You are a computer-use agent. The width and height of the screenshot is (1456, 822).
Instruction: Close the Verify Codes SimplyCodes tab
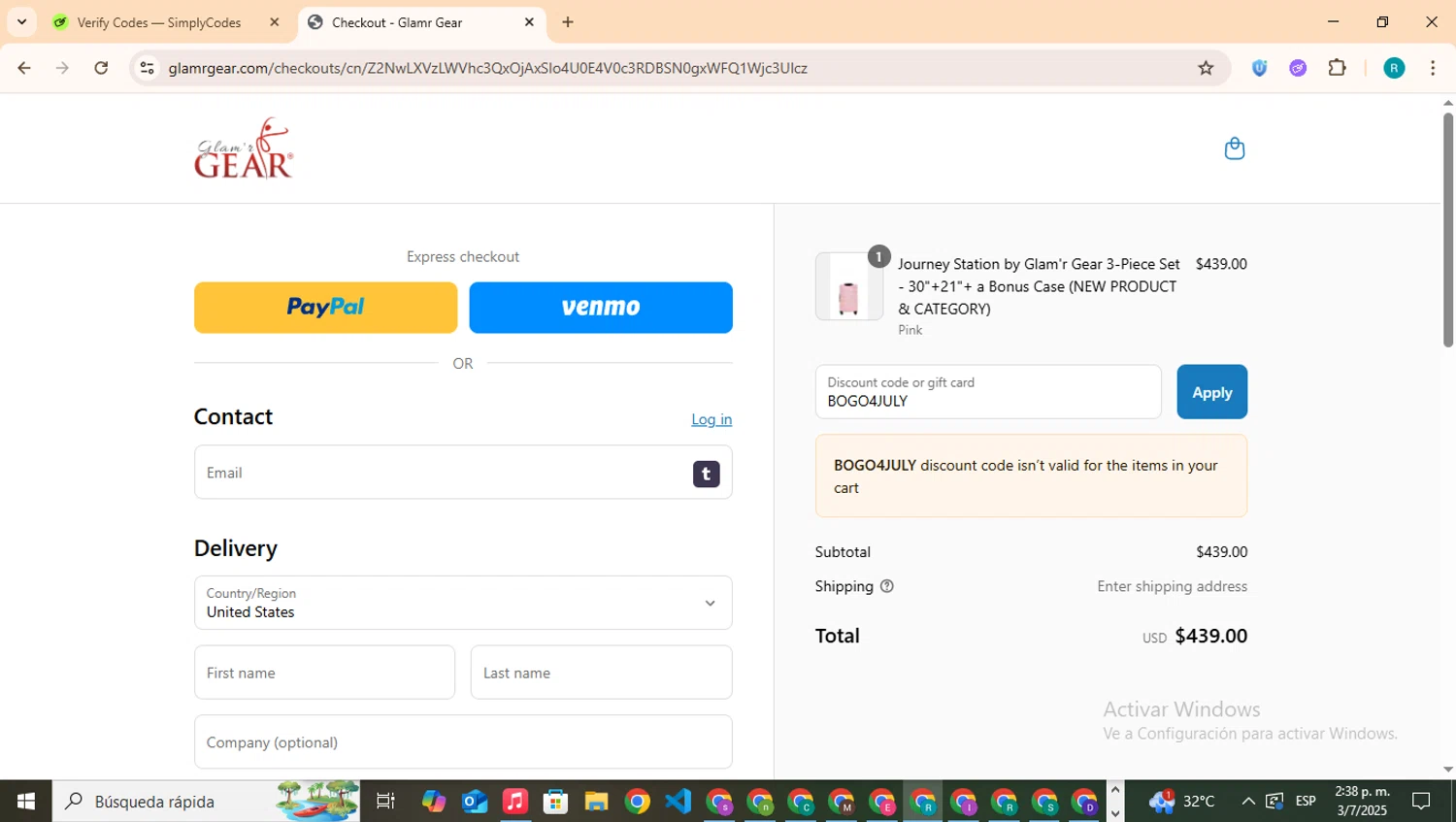pos(275,22)
